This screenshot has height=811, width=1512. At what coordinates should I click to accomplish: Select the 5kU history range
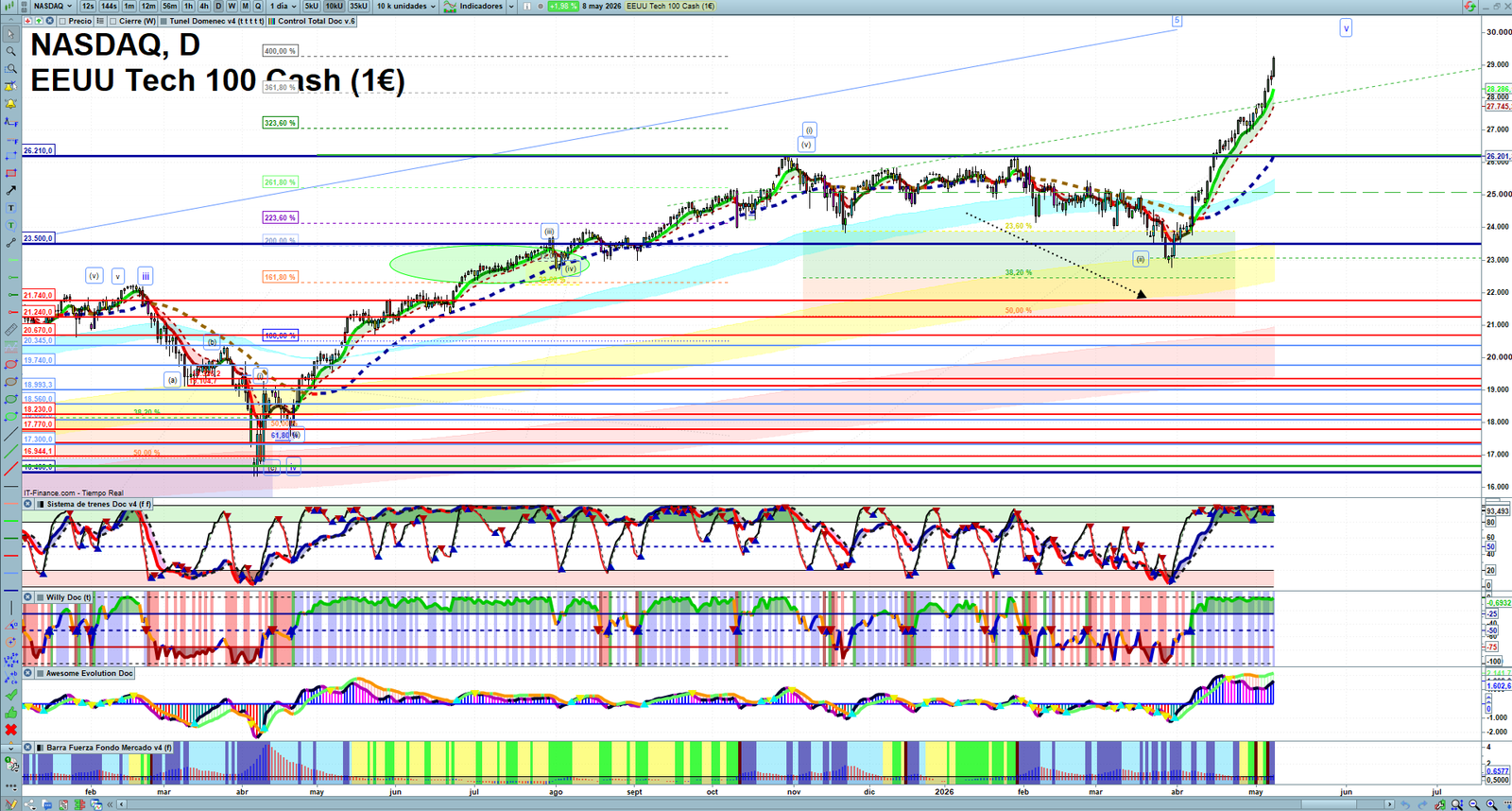click(x=311, y=6)
